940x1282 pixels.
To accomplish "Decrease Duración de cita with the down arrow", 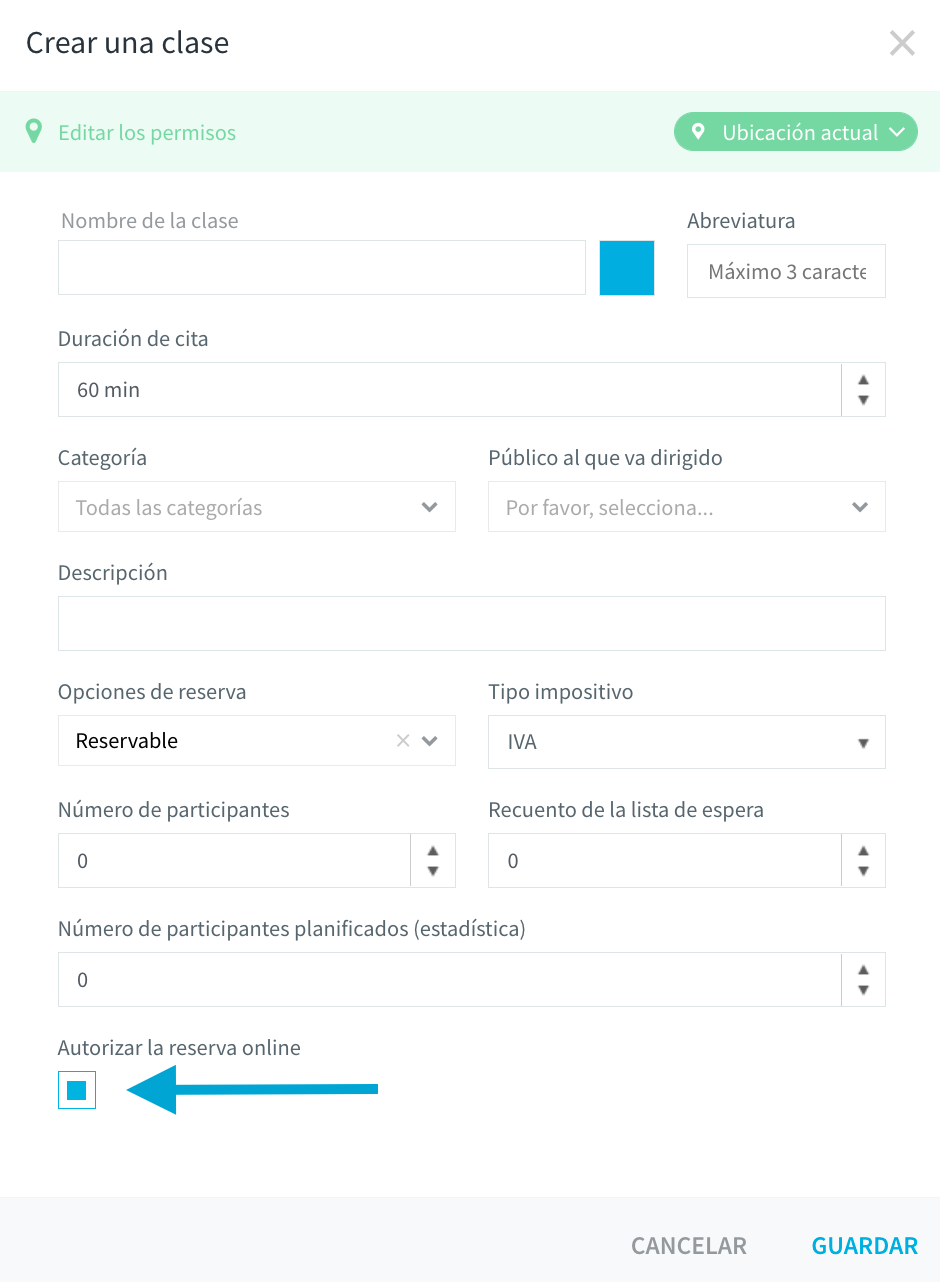I will tap(864, 400).
